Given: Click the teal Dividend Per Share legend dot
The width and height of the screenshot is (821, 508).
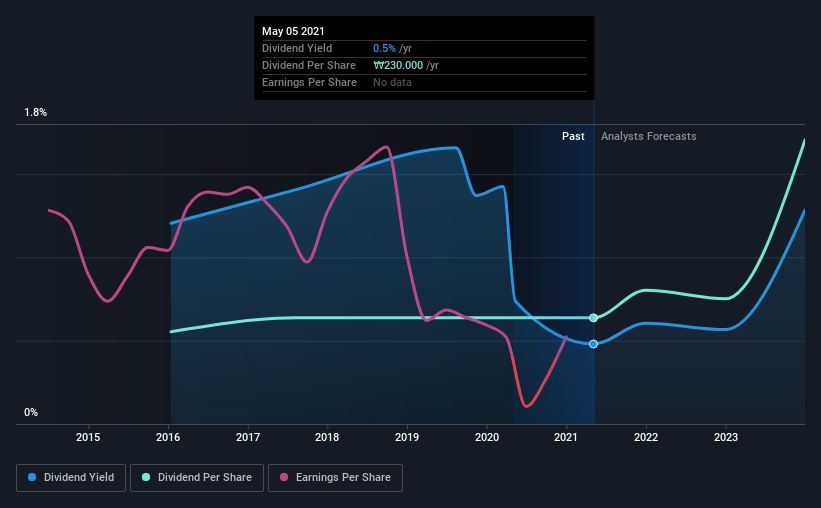Looking at the screenshot, I should (146, 477).
